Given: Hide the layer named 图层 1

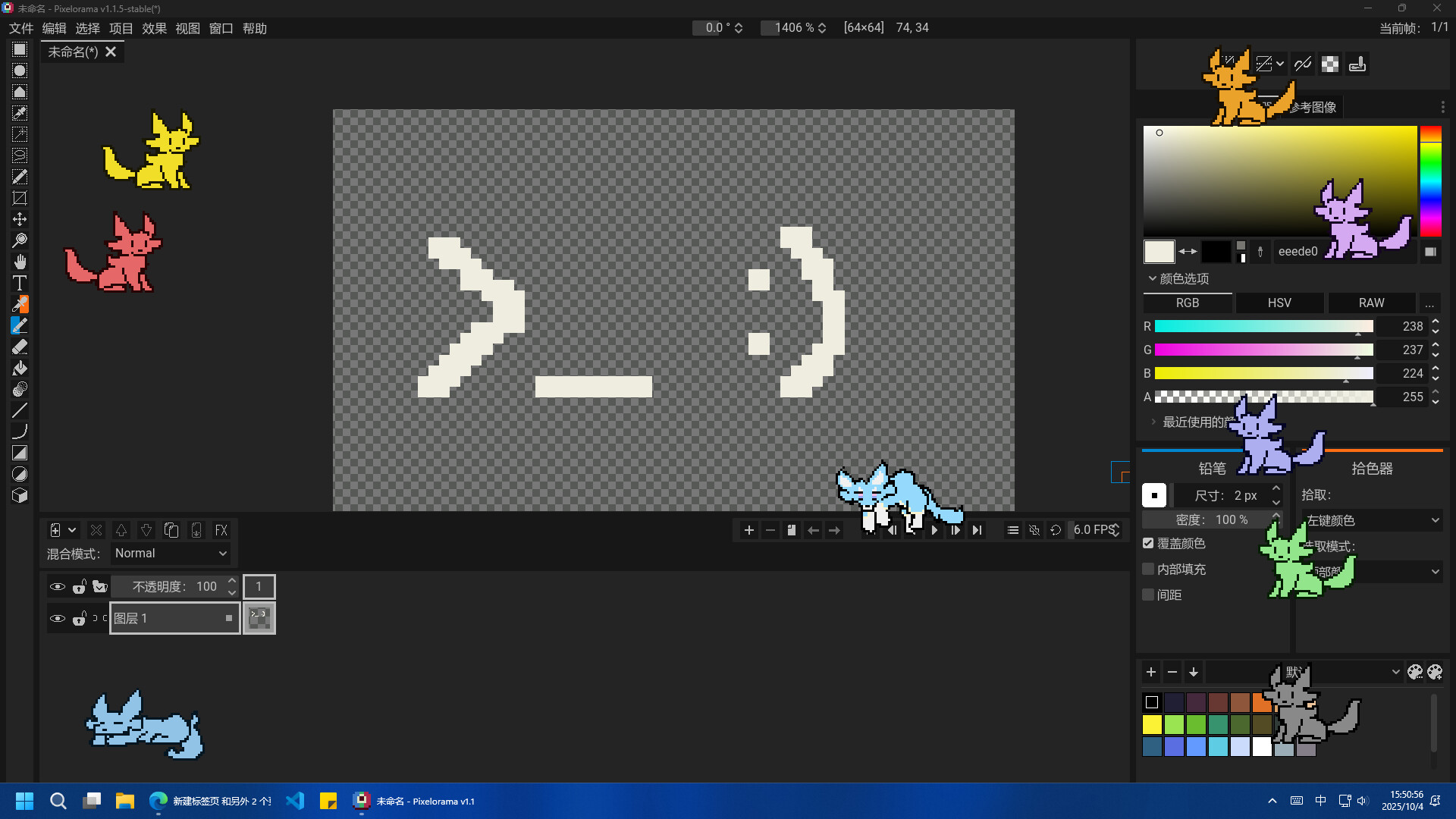Looking at the screenshot, I should pos(58,618).
